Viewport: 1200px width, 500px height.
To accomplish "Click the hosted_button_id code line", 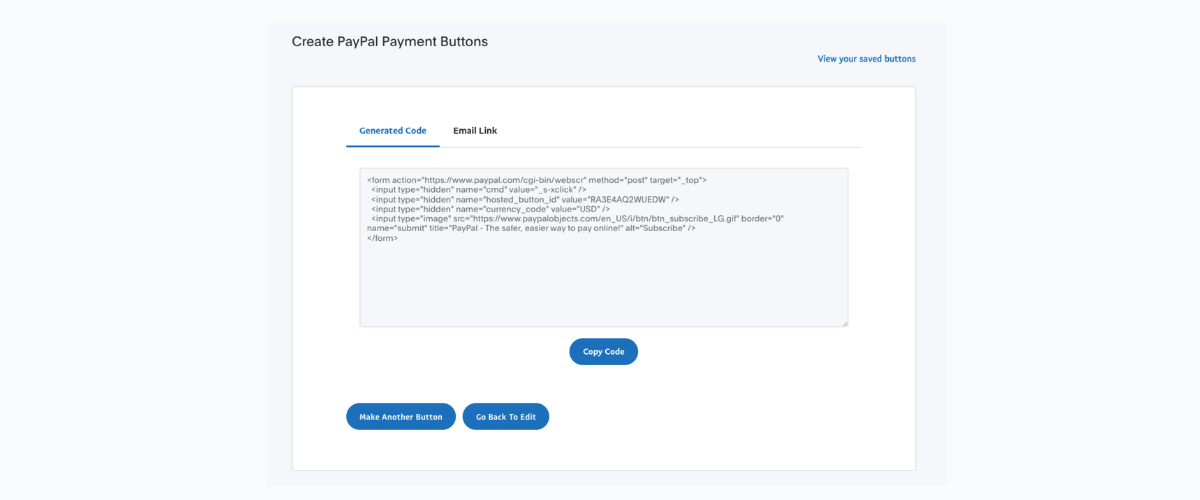I will click(x=525, y=199).
